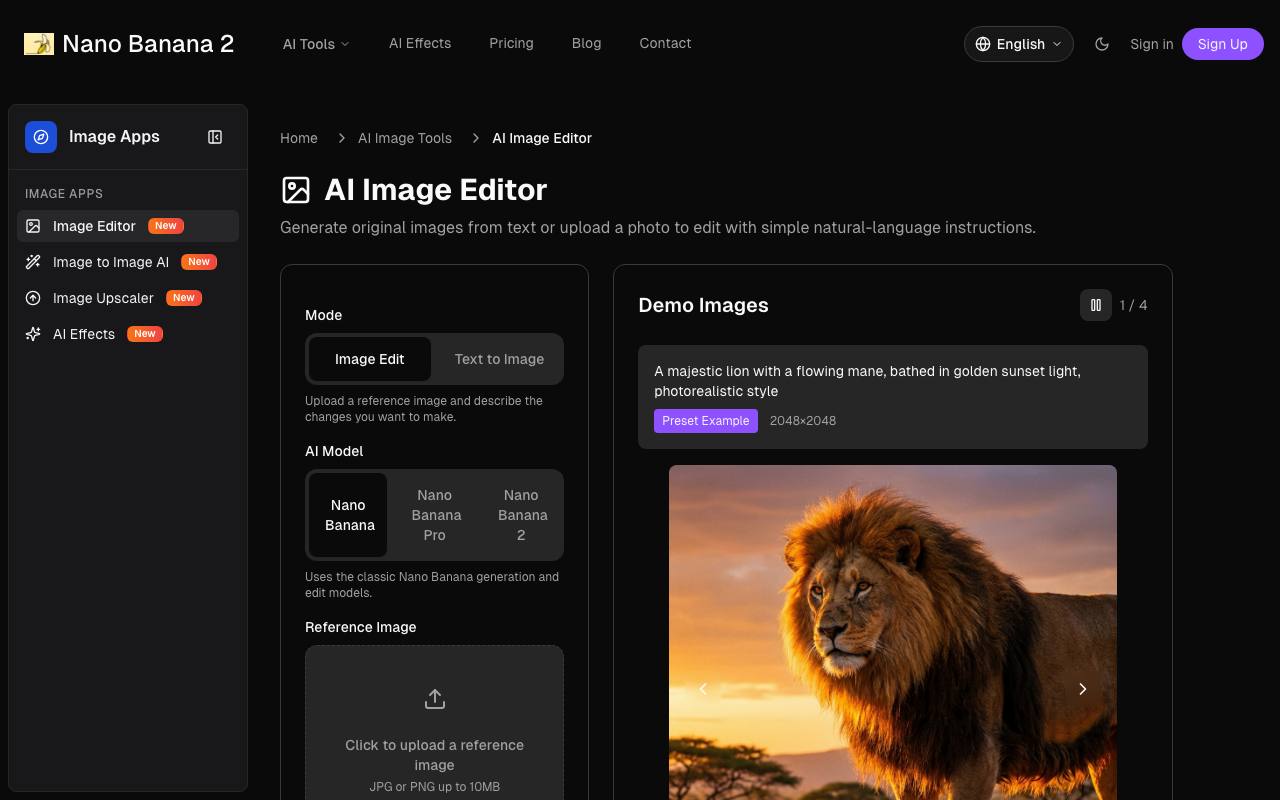The width and height of the screenshot is (1280, 800).
Task: Click the lion demo image
Action: [x=892, y=632]
